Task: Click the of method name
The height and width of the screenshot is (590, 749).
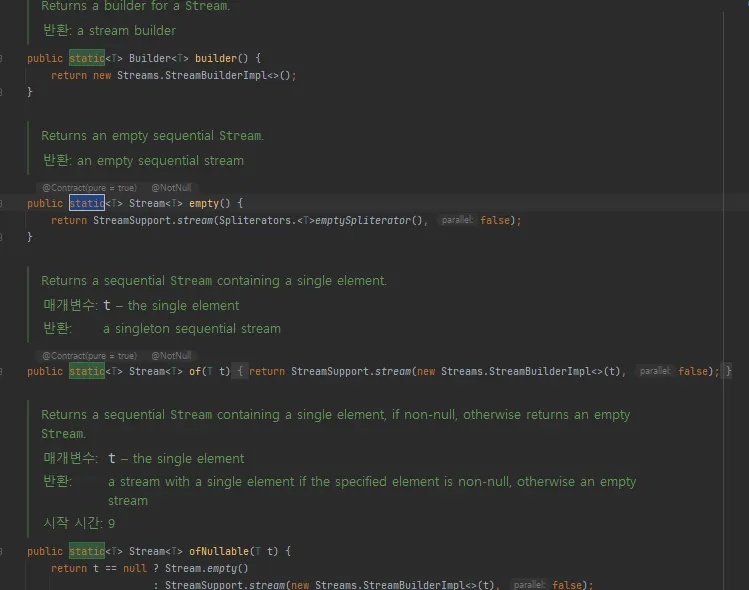Action: (195, 371)
